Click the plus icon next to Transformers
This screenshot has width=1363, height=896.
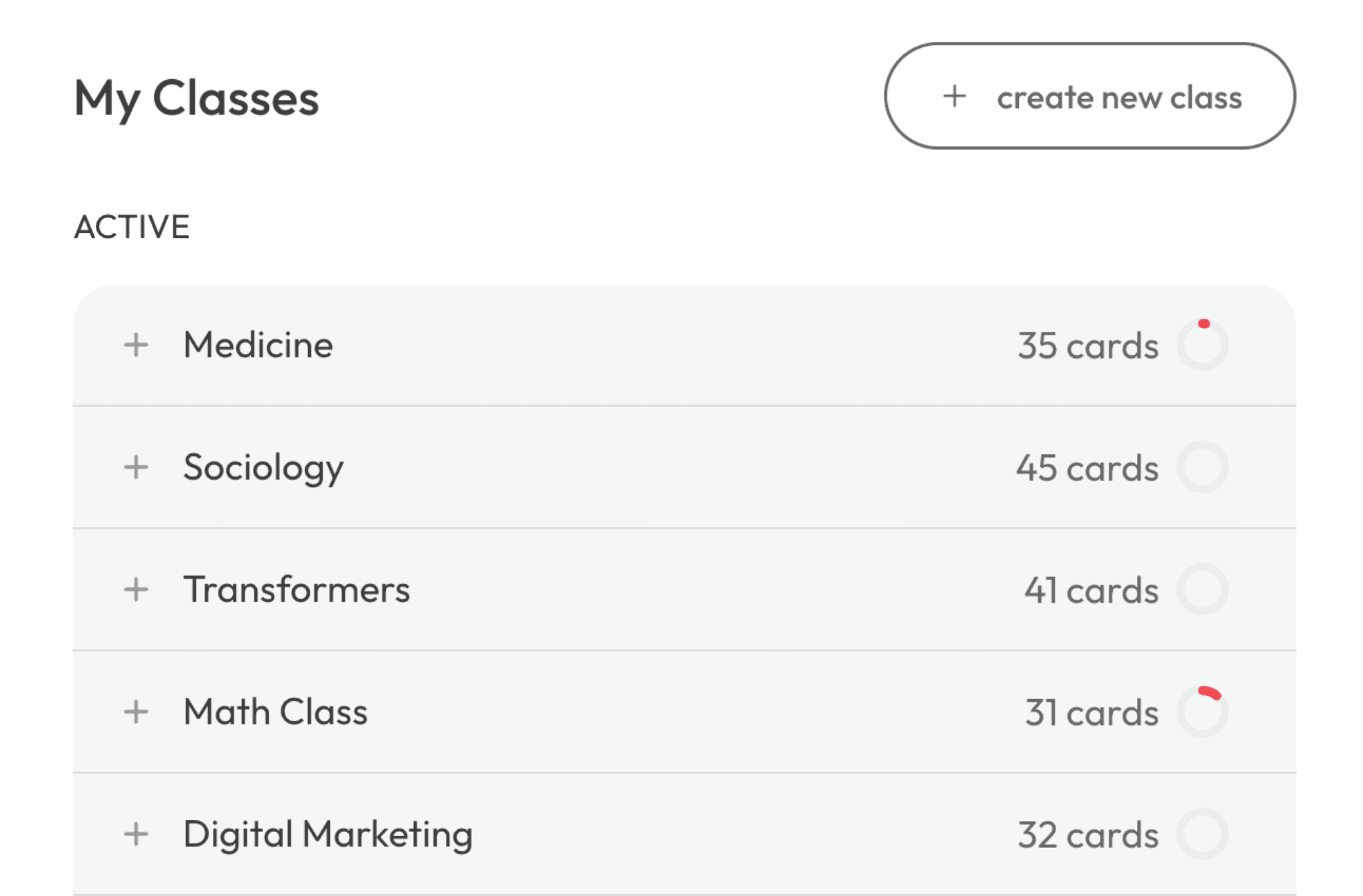pos(136,589)
